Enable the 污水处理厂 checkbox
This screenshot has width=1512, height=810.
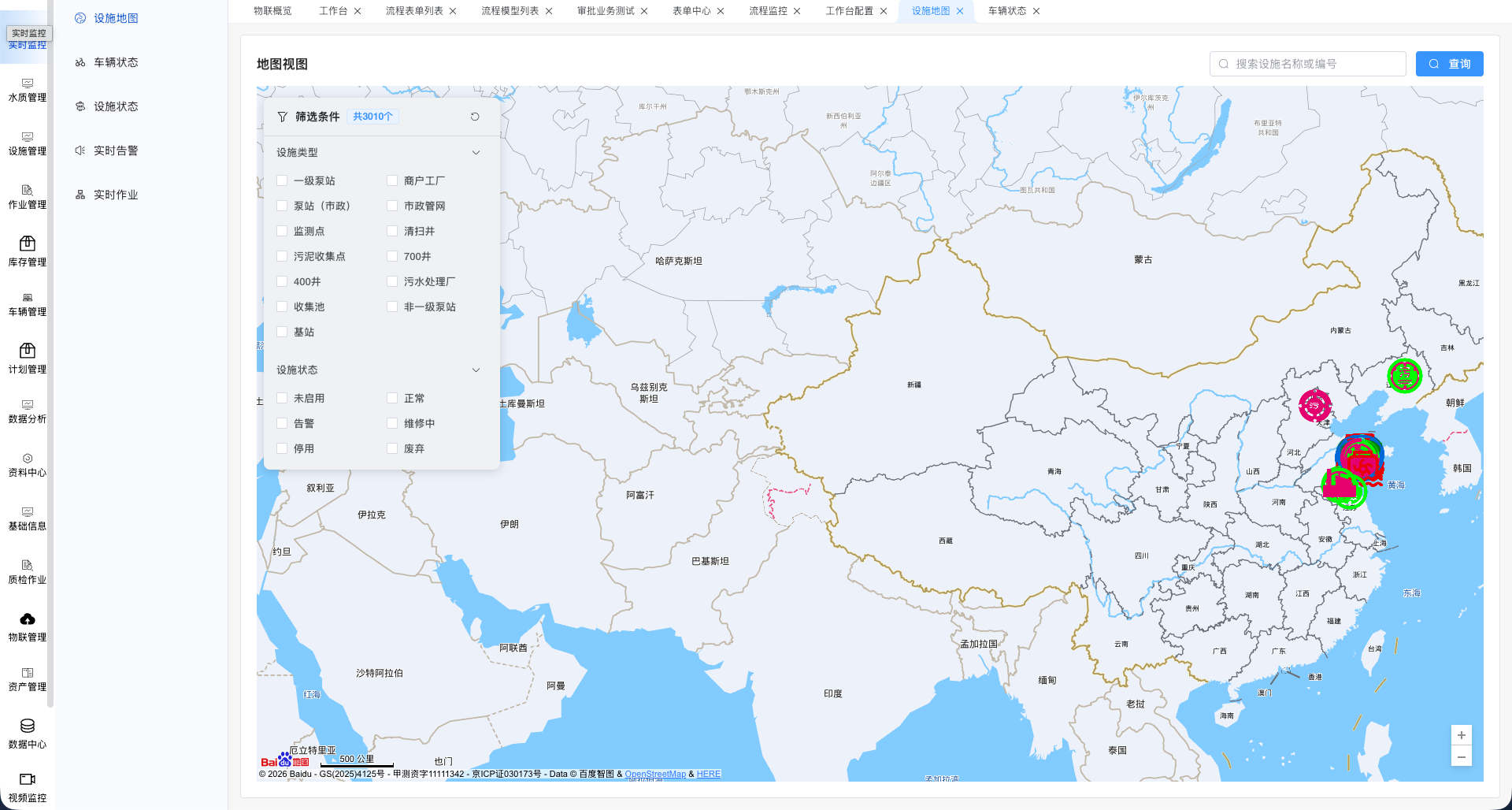click(392, 281)
